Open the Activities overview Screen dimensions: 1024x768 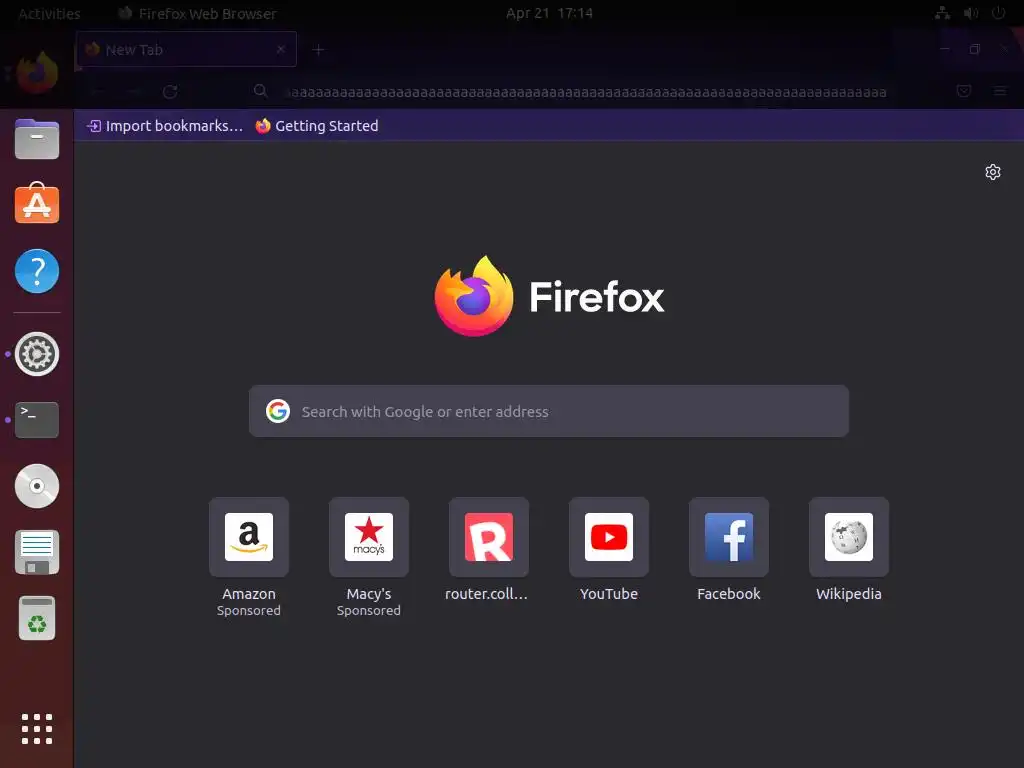(49, 14)
